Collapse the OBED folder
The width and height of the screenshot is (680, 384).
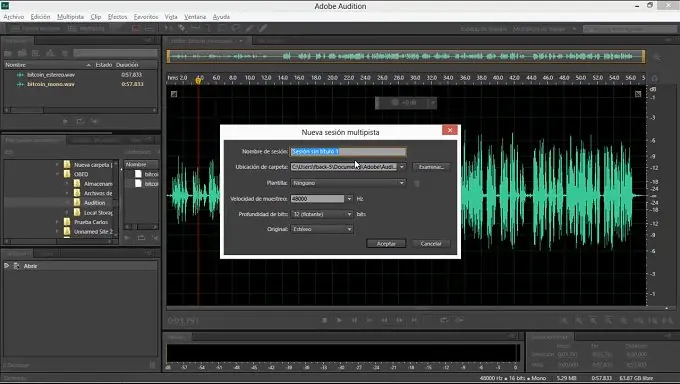57,174
